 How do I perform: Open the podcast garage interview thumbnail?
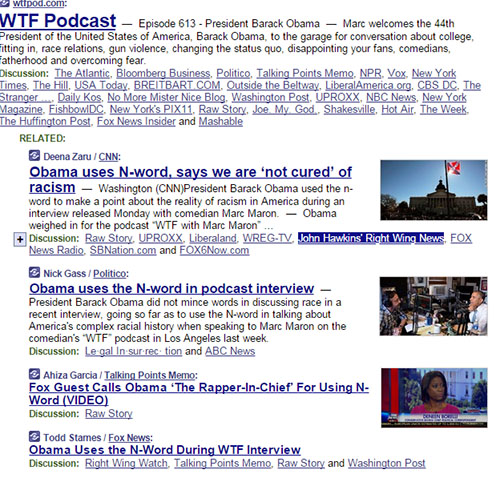point(433,306)
